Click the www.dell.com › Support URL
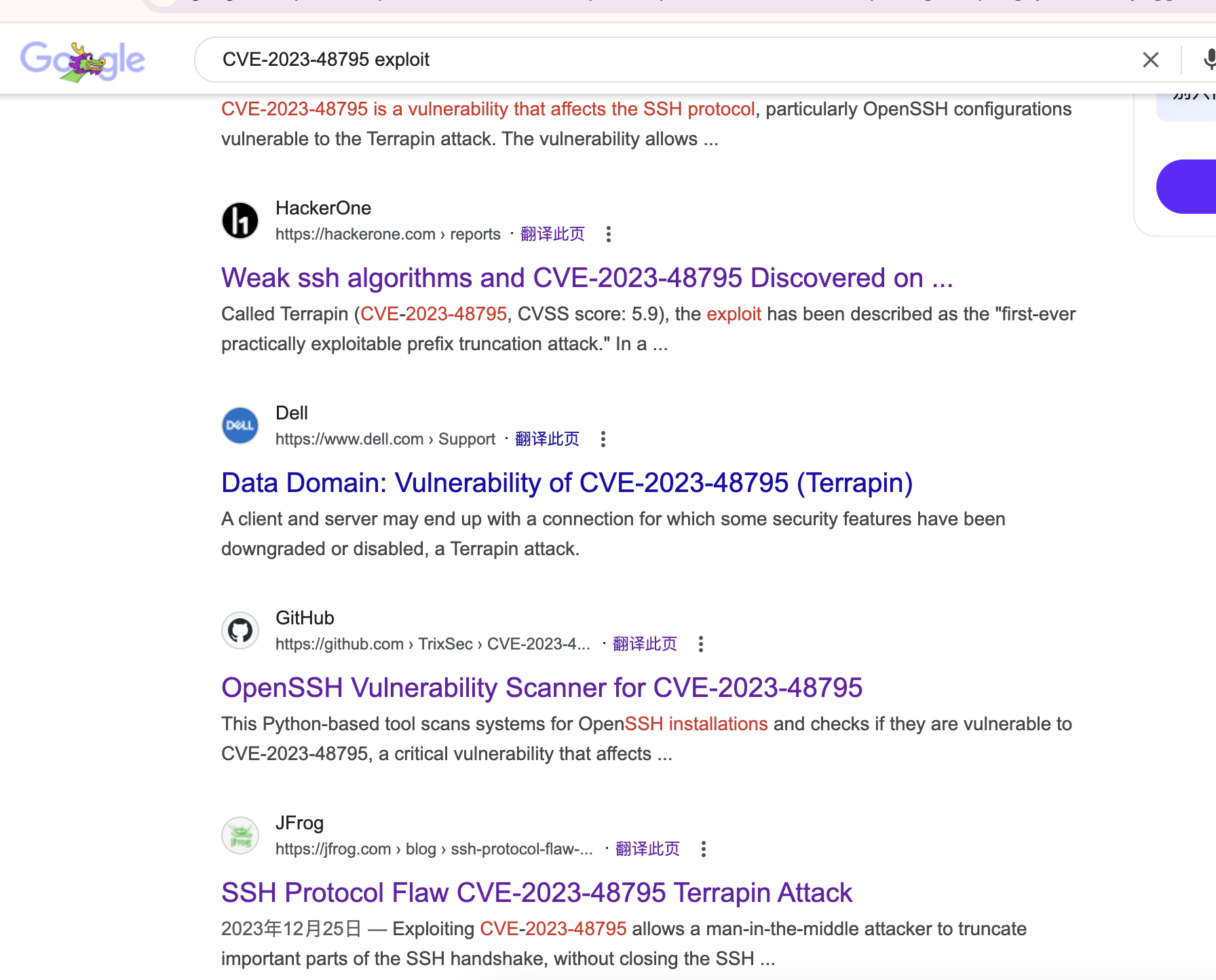Image resolution: width=1216 pixels, height=980 pixels. tap(385, 439)
